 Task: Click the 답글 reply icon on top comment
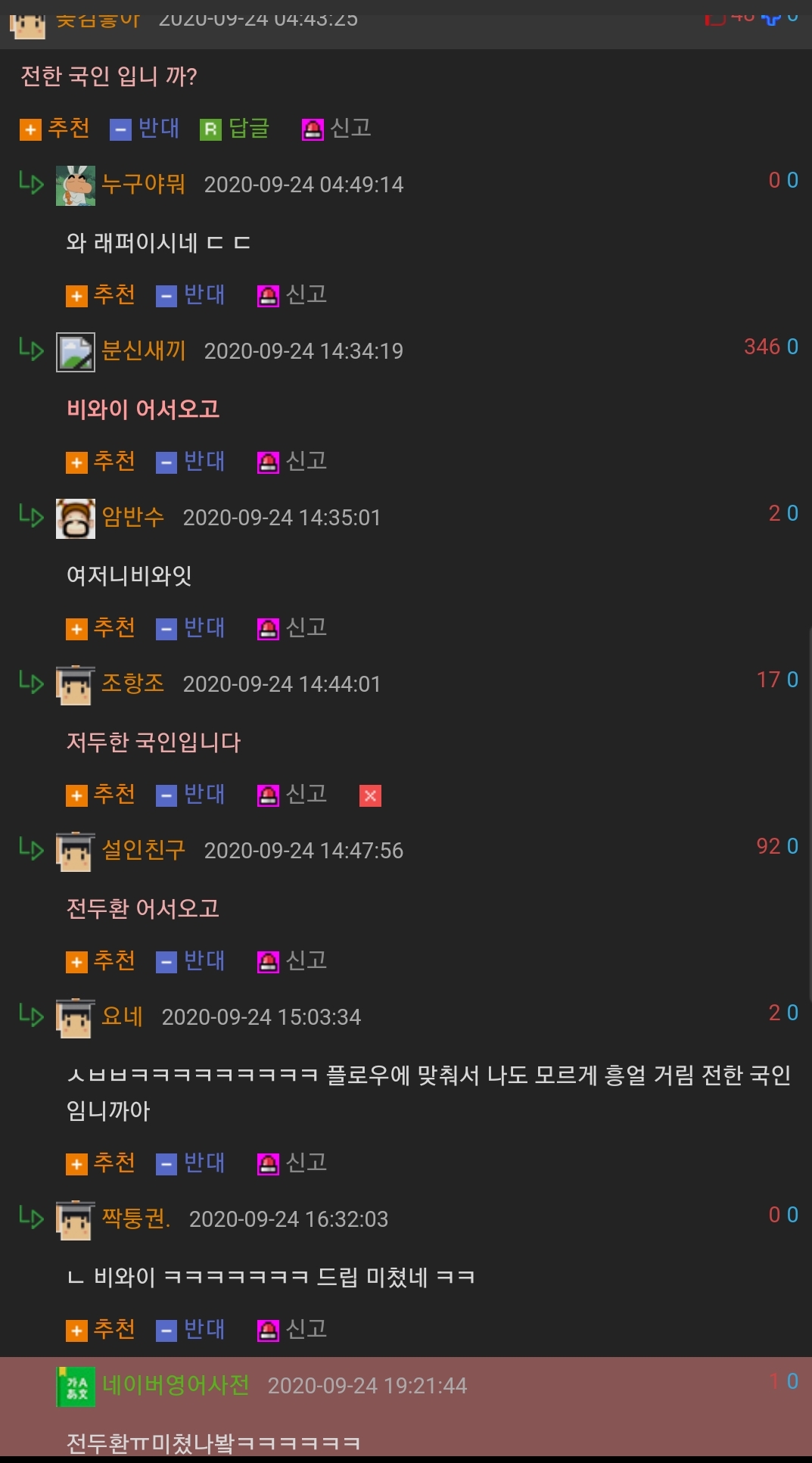click(210, 130)
